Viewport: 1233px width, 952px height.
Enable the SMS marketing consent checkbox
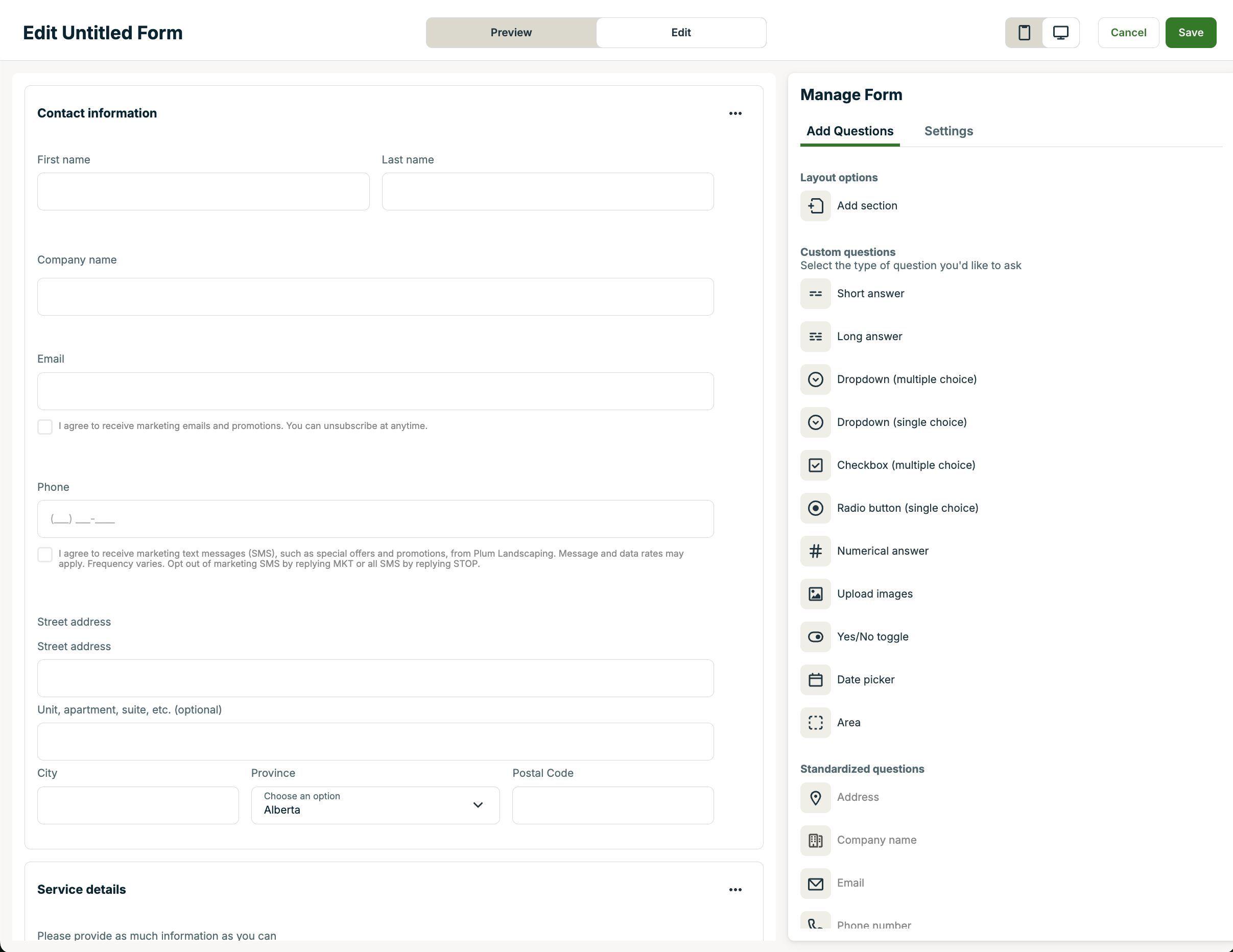[44, 555]
